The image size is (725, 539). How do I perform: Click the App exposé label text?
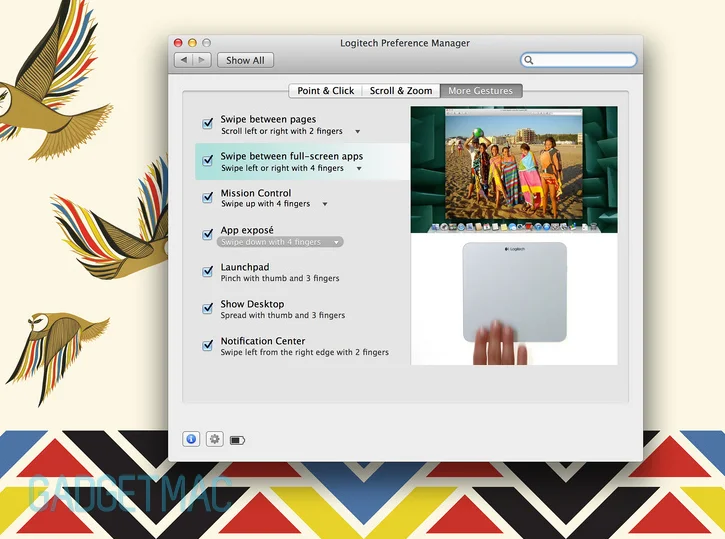(247, 230)
